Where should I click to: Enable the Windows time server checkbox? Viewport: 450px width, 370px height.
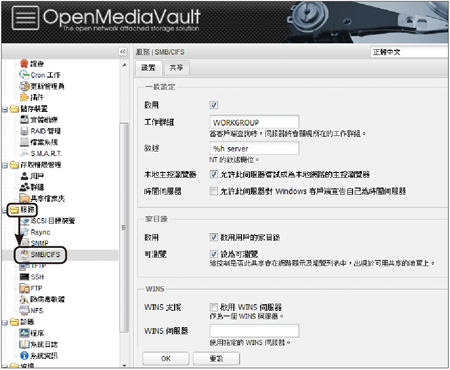[x=214, y=191]
